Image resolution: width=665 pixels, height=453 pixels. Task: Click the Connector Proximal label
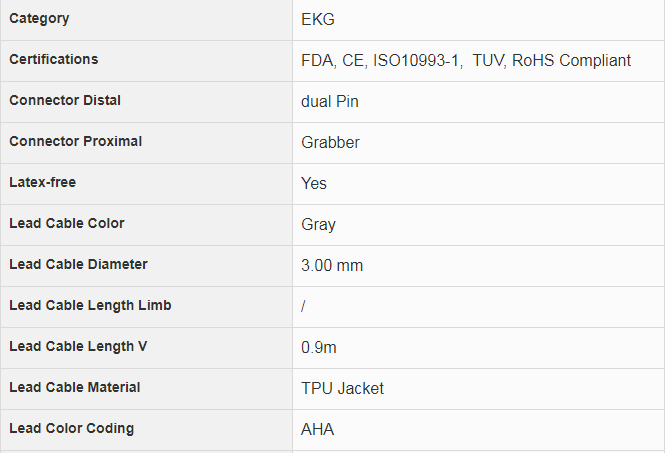76,142
